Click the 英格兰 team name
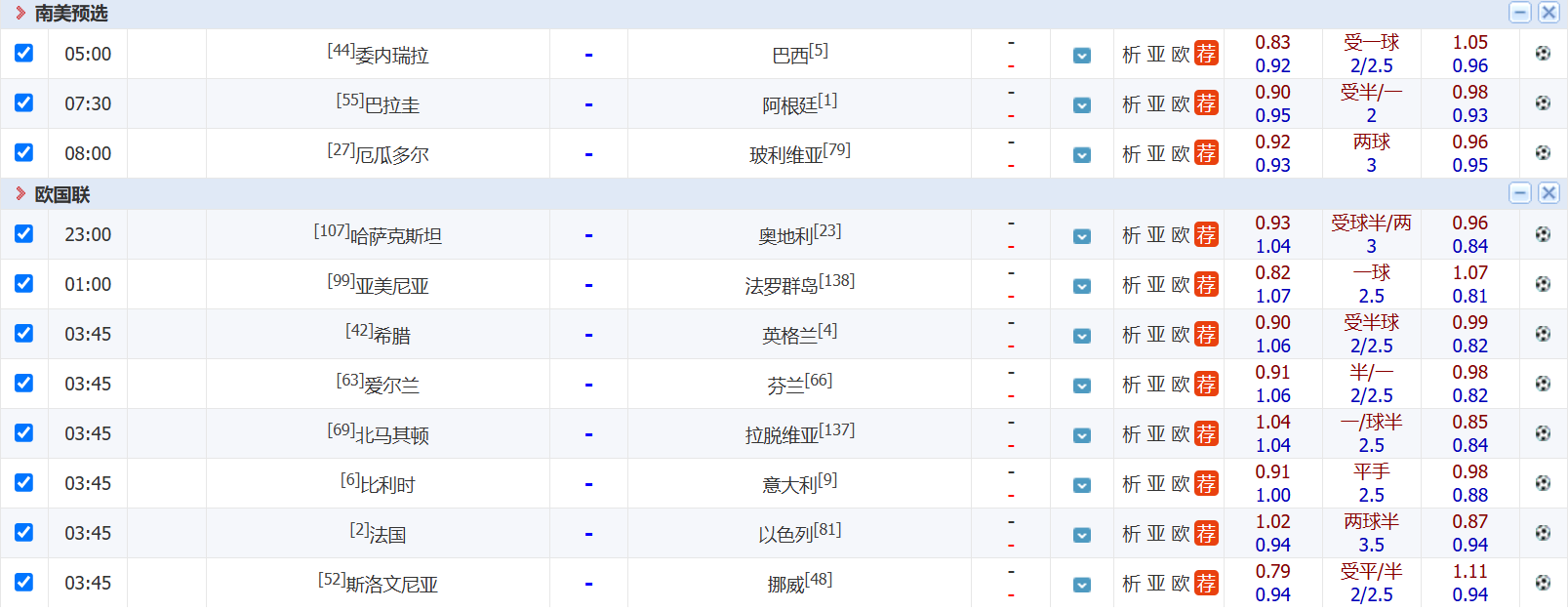The width and height of the screenshot is (1568, 611). click(789, 336)
